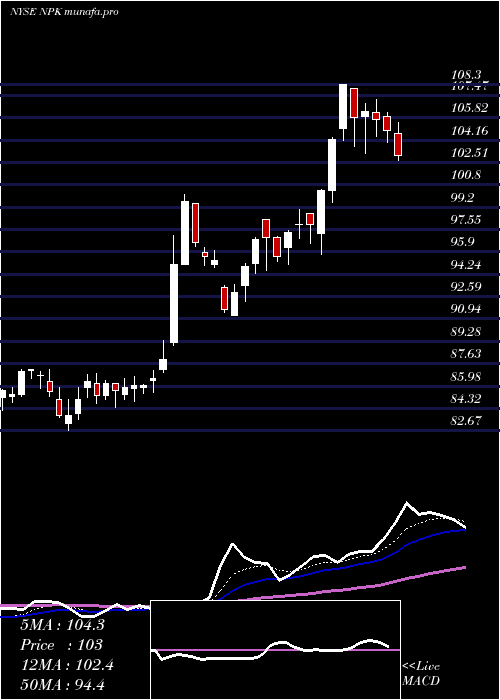The height and width of the screenshot is (700, 500).
Task: Click the Price : 103 readout
Action: tap(62, 645)
